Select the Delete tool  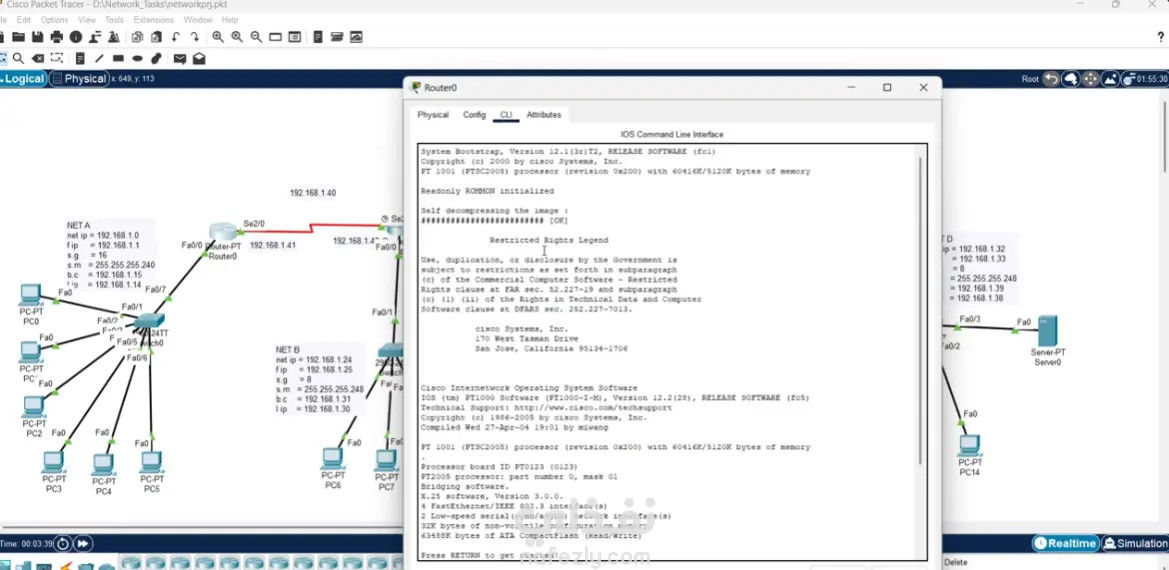pos(37,58)
